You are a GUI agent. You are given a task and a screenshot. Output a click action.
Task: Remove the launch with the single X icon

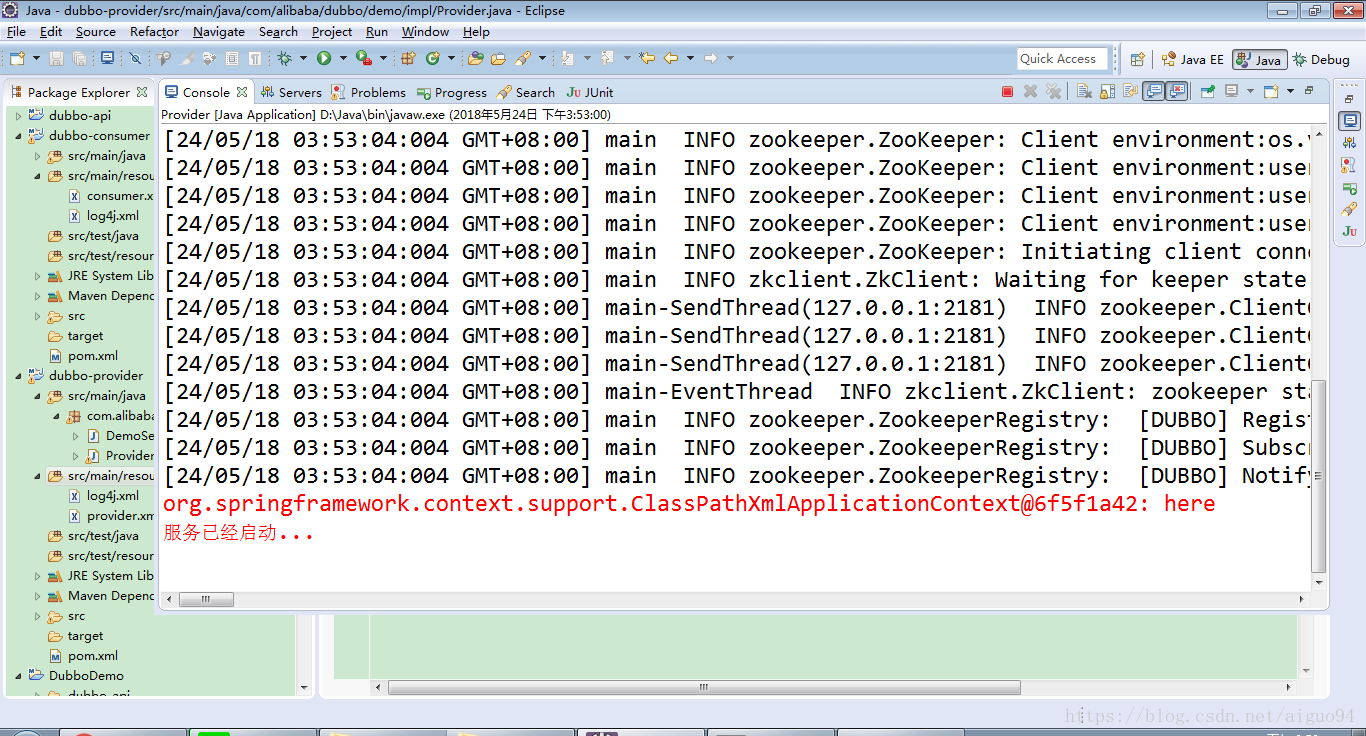point(1031,92)
